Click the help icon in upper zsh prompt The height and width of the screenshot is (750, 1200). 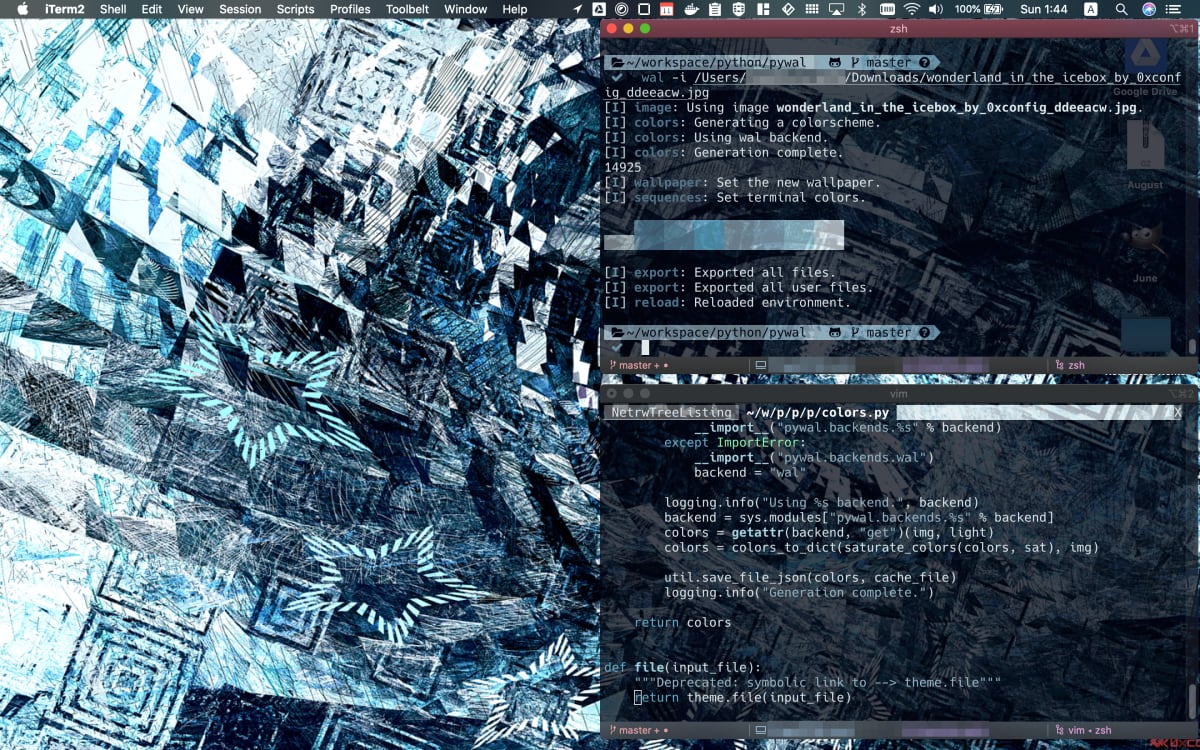pos(924,62)
